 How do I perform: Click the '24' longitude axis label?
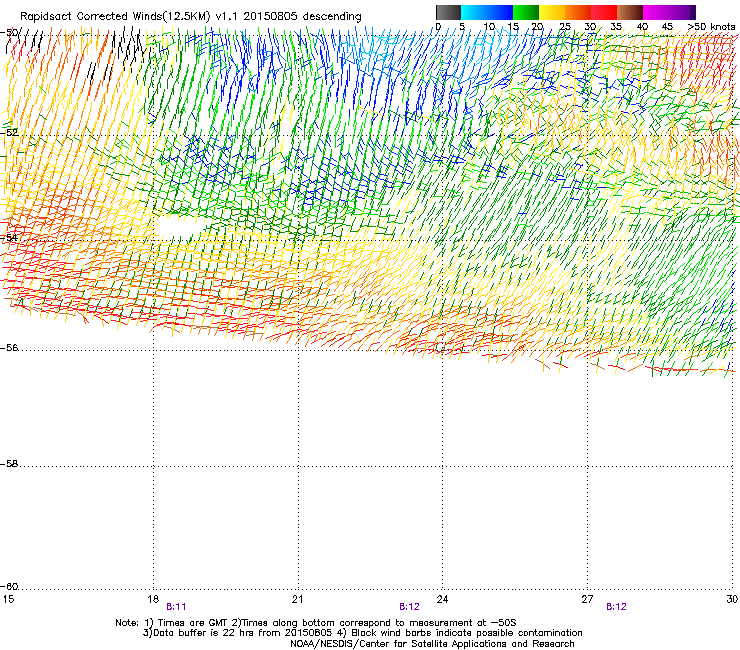[x=442, y=599]
